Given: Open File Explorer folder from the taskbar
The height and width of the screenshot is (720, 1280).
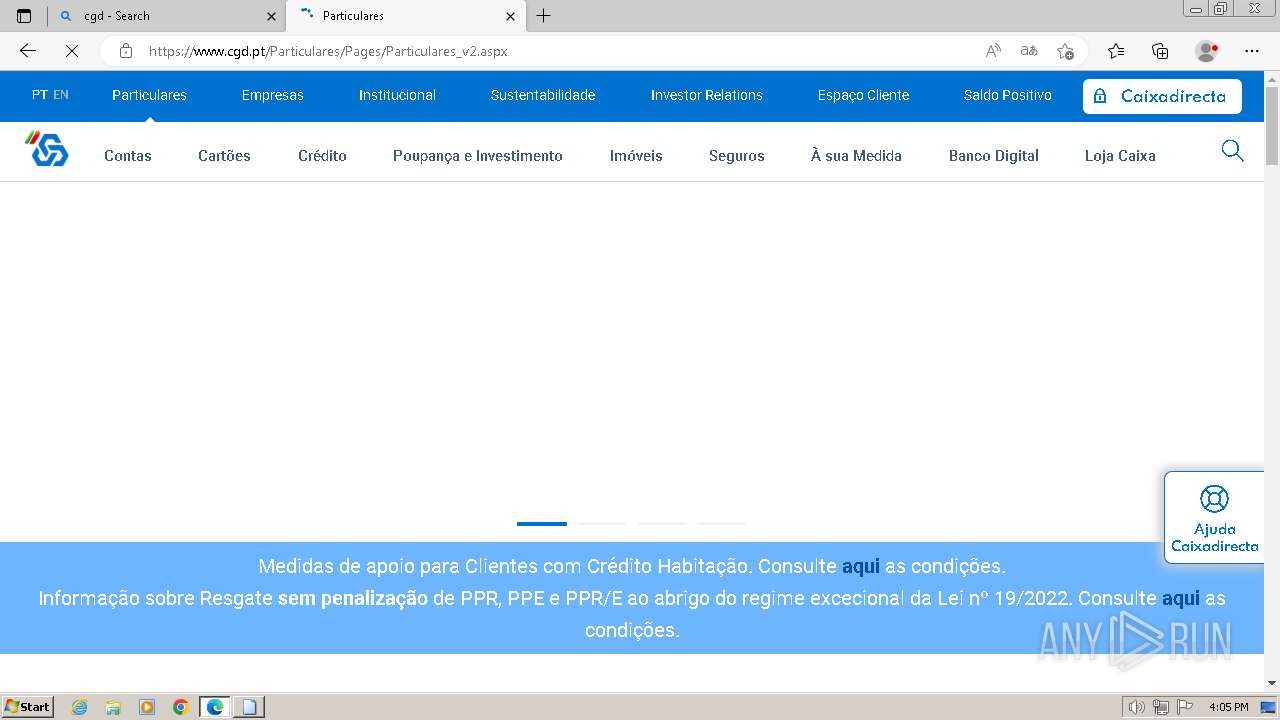Looking at the screenshot, I should click(x=113, y=707).
